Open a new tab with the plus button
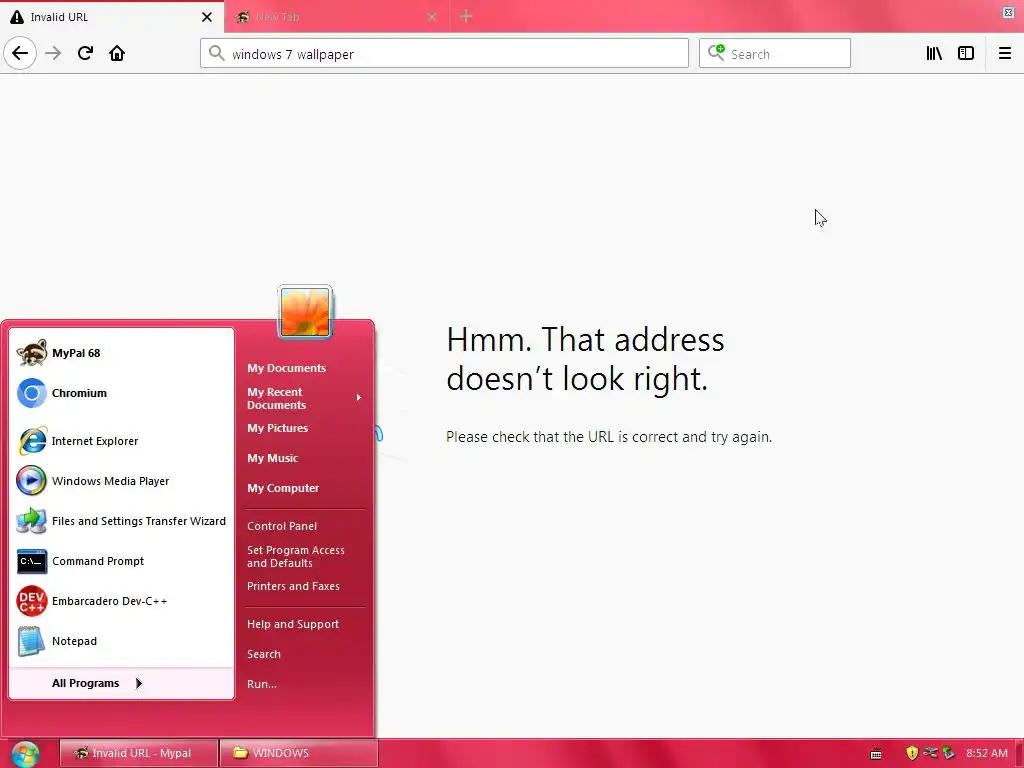This screenshot has height=768, width=1024. click(466, 16)
